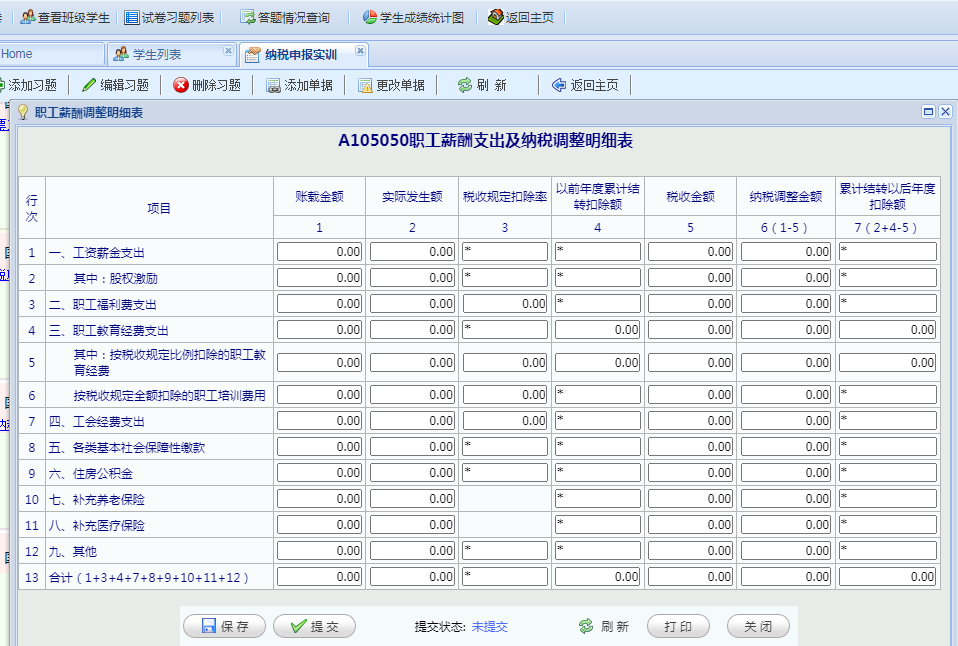Click the red 删除习题 delete icon

[x=181, y=85]
